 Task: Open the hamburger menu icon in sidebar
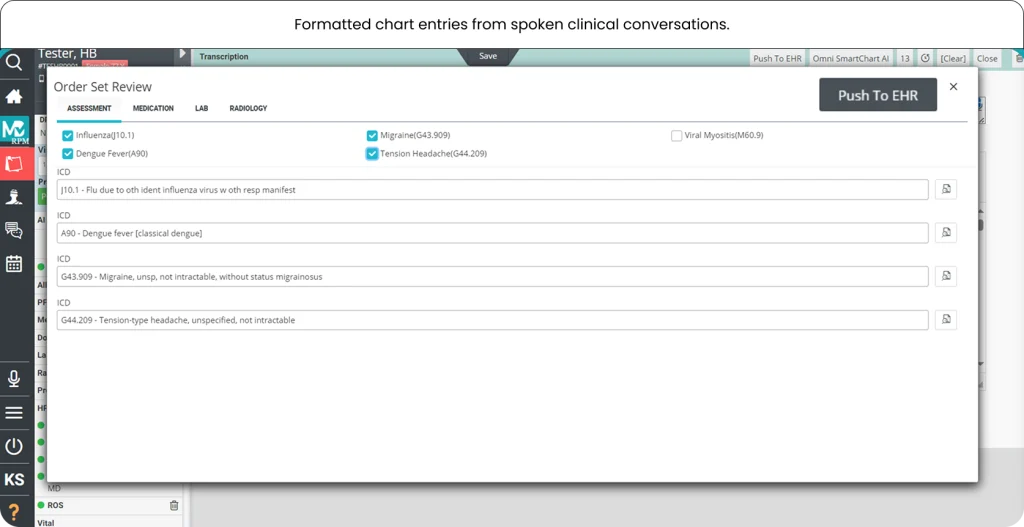pyautogui.click(x=14, y=412)
